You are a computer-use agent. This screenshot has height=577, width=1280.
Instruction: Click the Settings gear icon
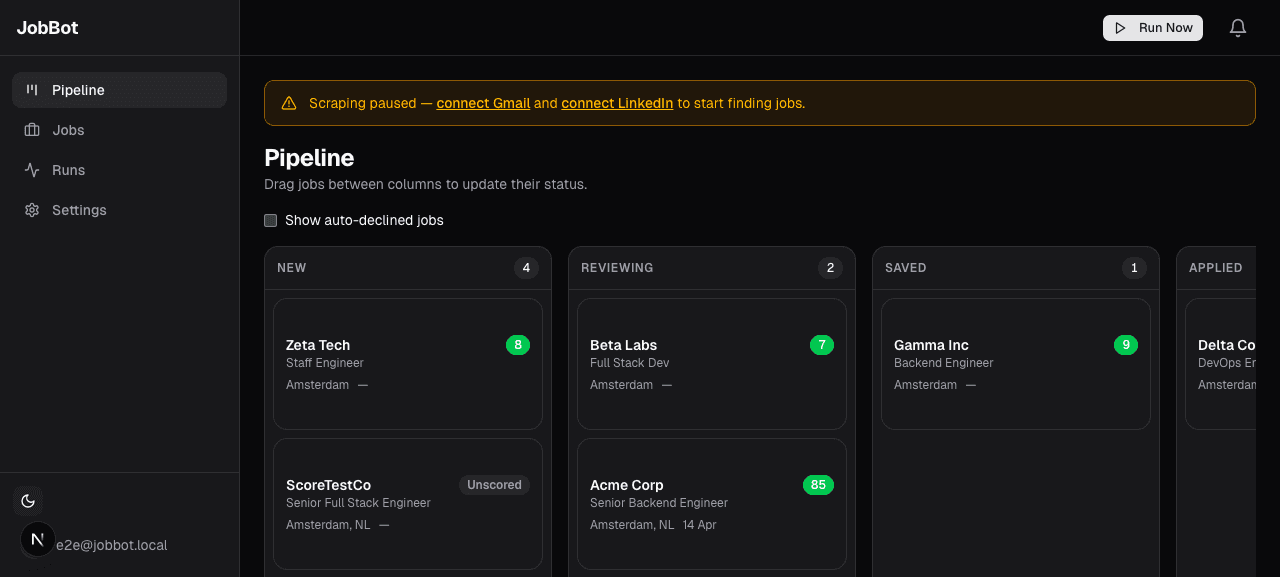coord(32,210)
